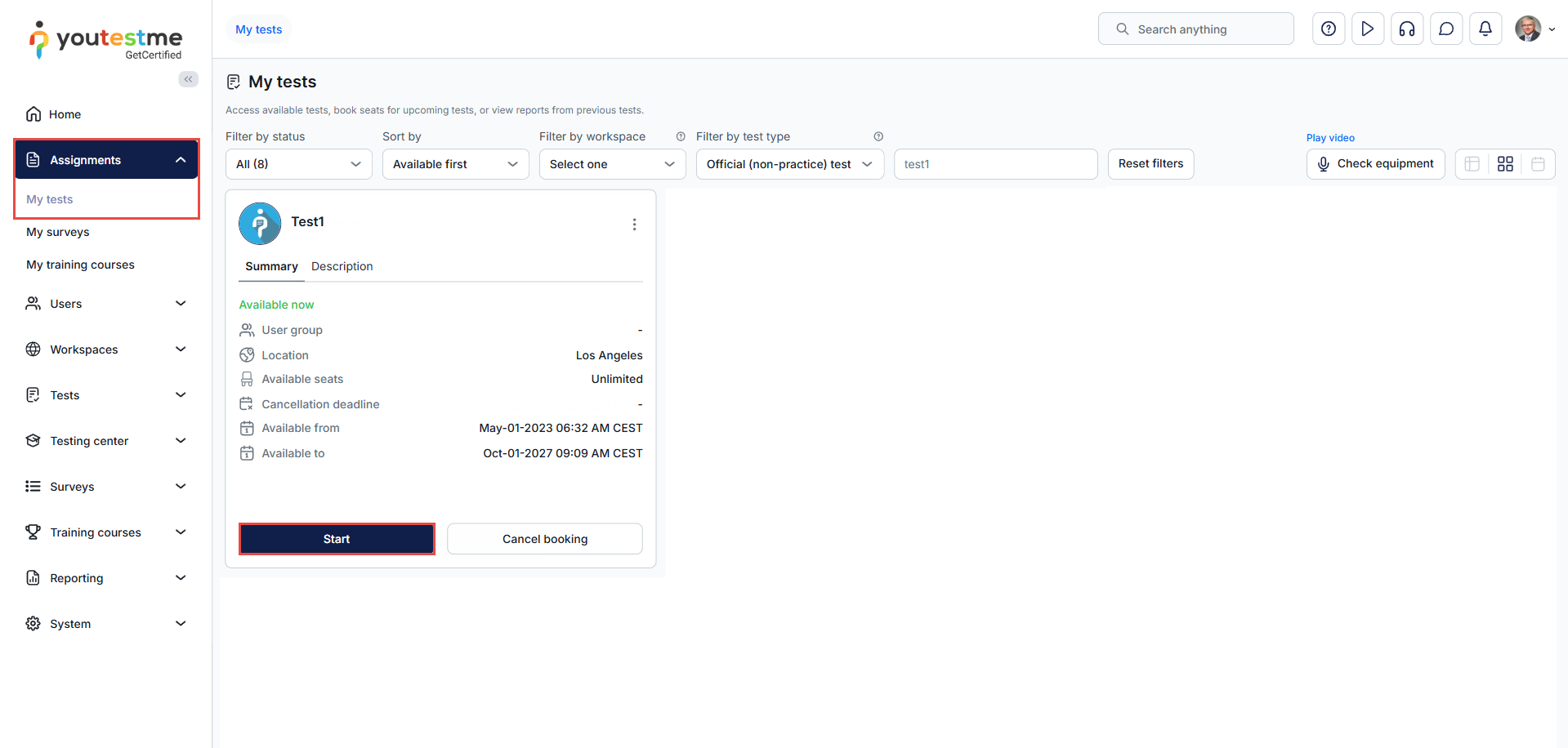
Task: Click the Cancel booking button
Action: point(545,539)
